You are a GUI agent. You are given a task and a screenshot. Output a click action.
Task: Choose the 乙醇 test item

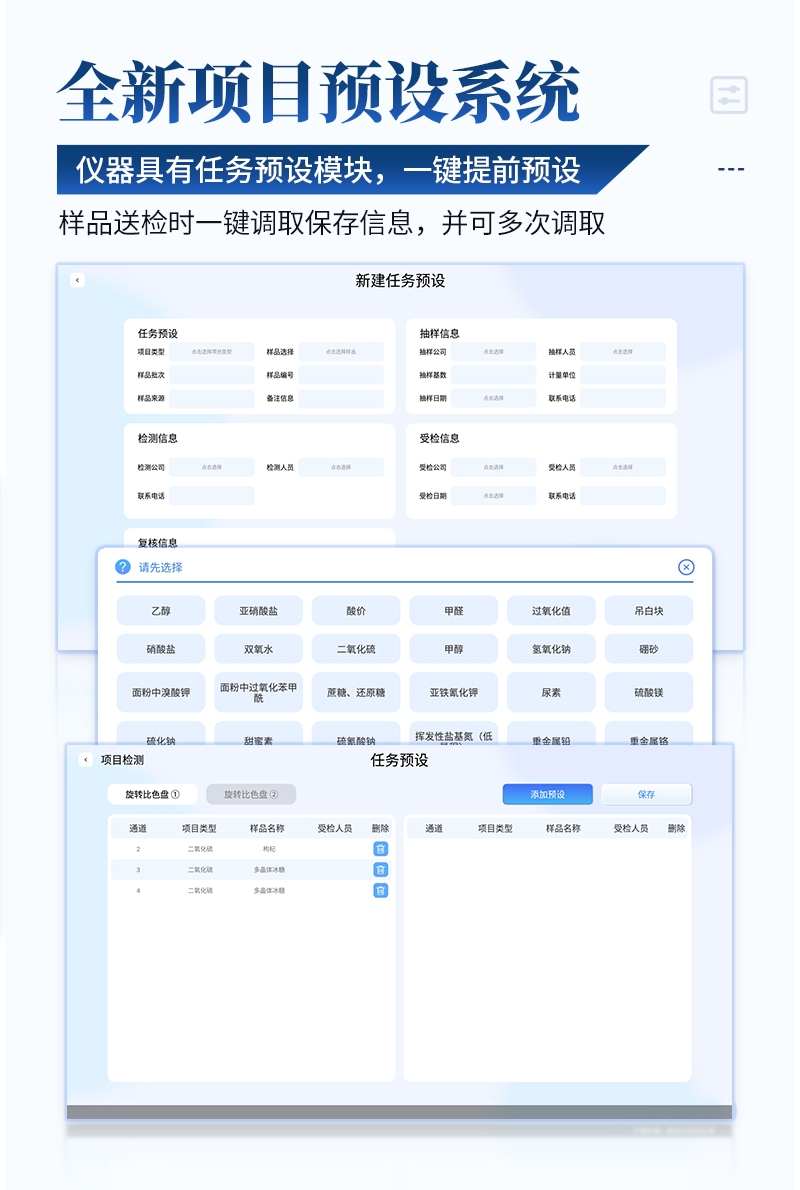[161, 611]
